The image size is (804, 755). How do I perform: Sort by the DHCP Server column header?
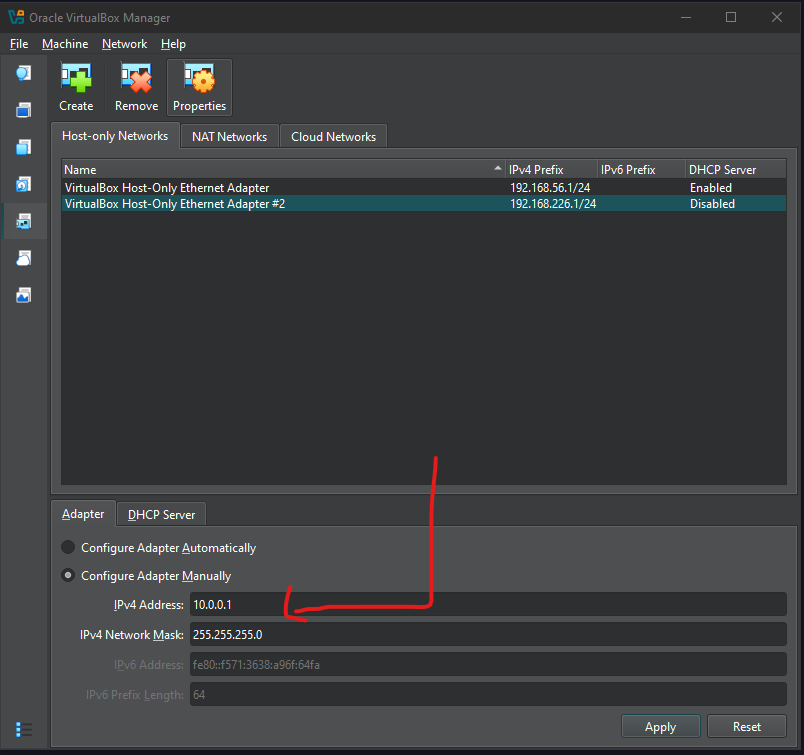[x=736, y=170]
